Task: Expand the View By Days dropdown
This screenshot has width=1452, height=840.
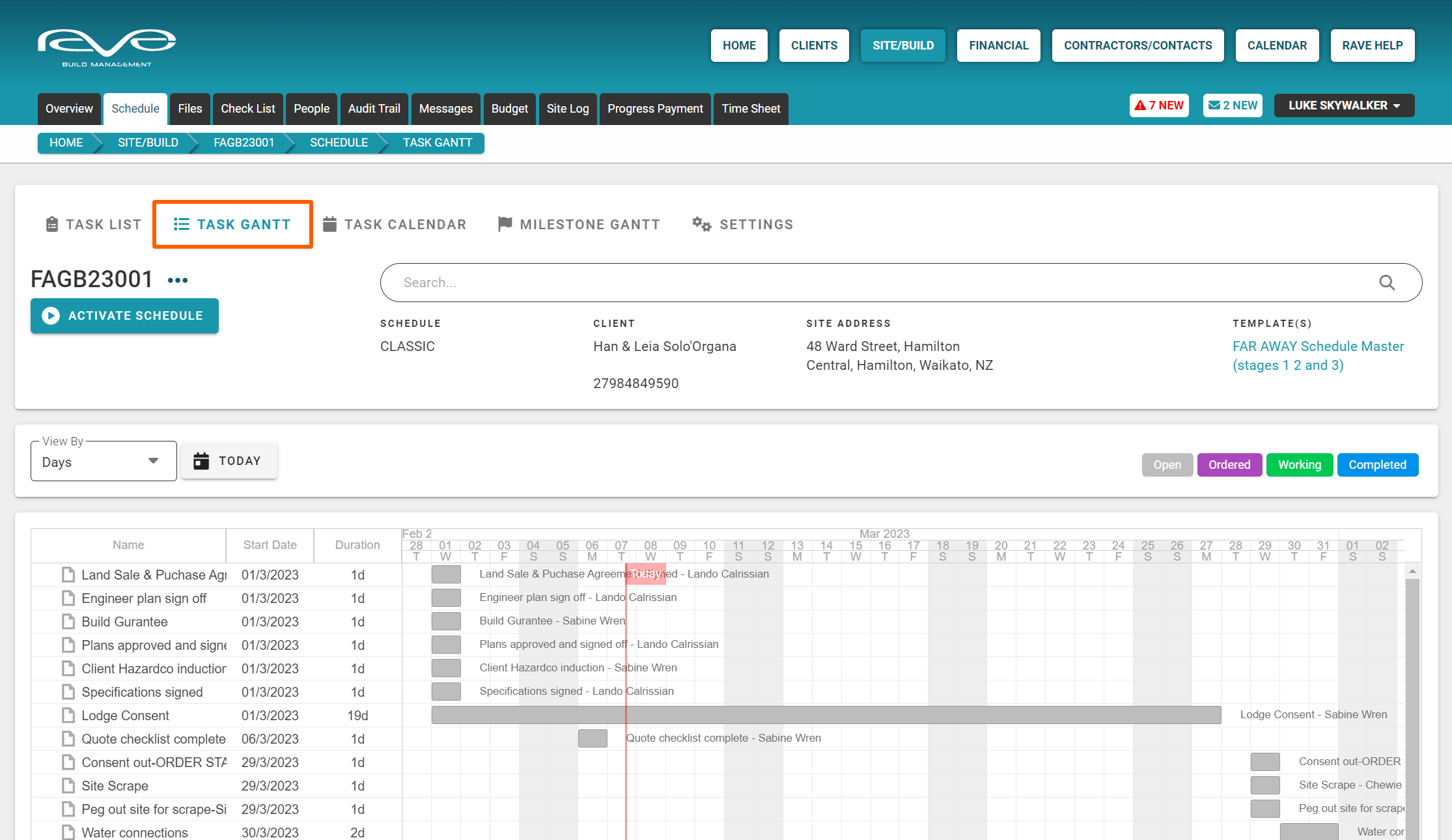Action: click(104, 462)
